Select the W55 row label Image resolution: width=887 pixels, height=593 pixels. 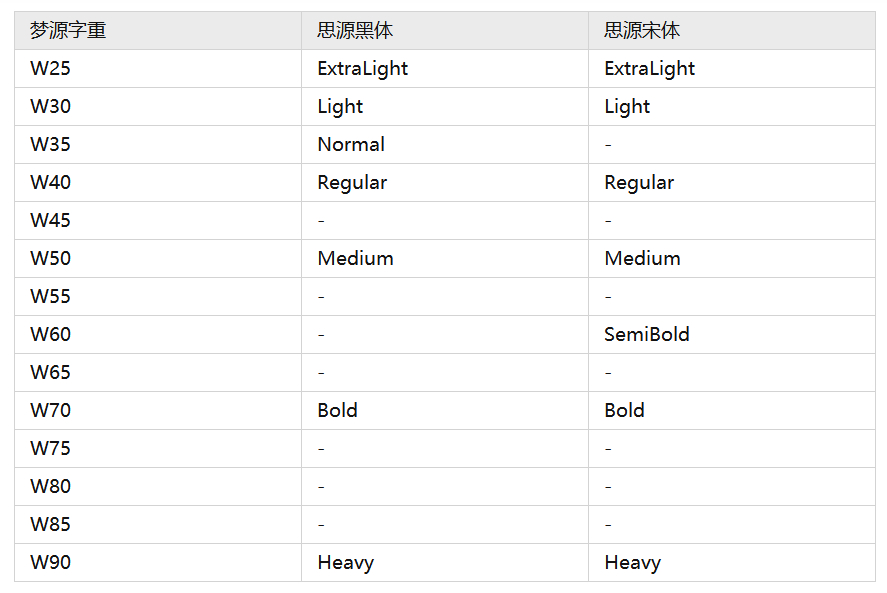tap(51, 297)
